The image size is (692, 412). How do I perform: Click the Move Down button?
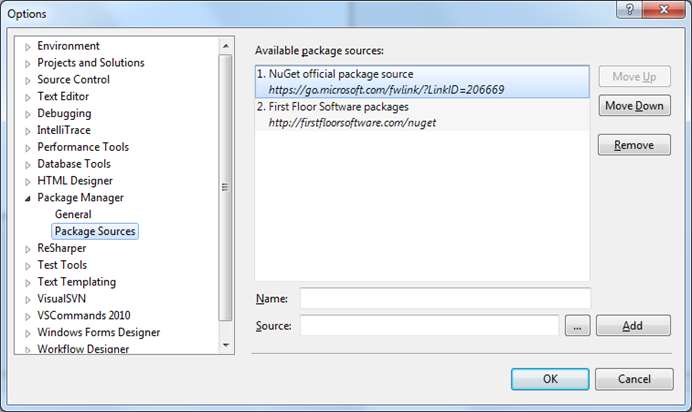(634, 106)
